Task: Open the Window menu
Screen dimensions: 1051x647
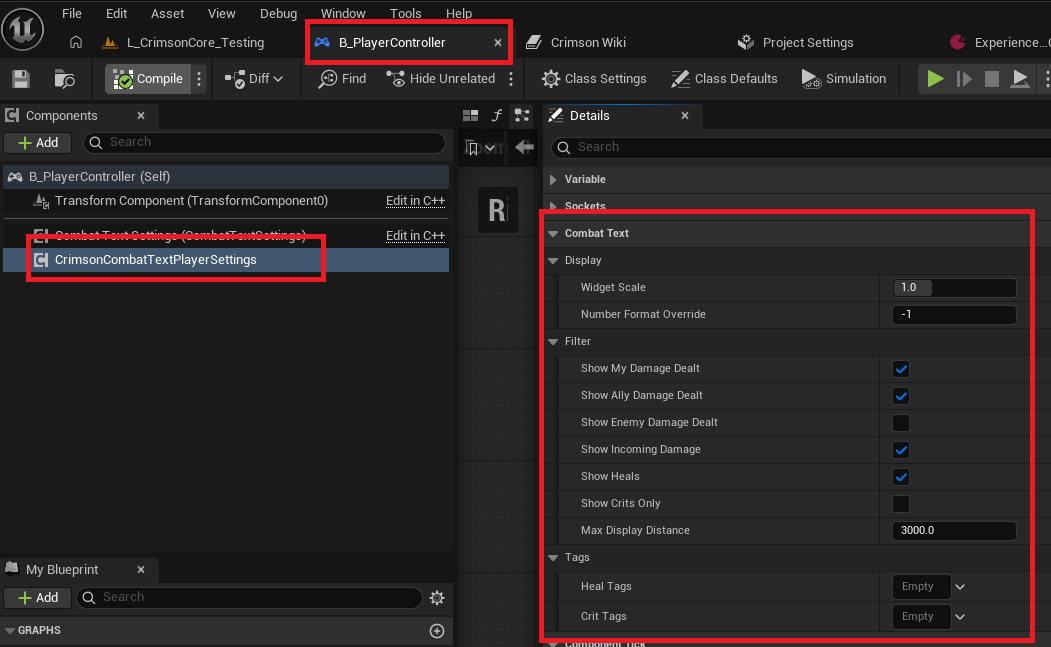Action: click(x=343, y=13)
